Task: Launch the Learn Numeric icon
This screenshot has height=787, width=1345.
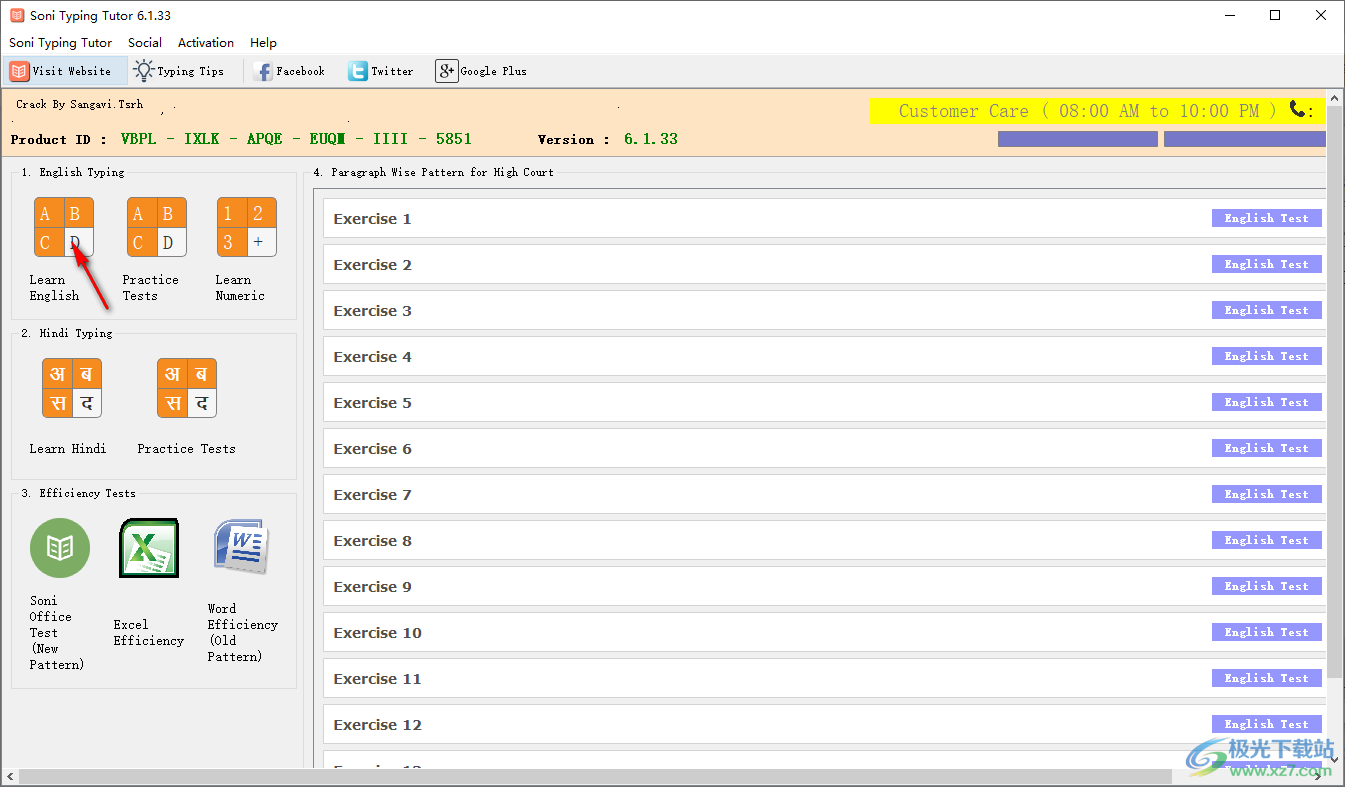Action: point(246,227)
